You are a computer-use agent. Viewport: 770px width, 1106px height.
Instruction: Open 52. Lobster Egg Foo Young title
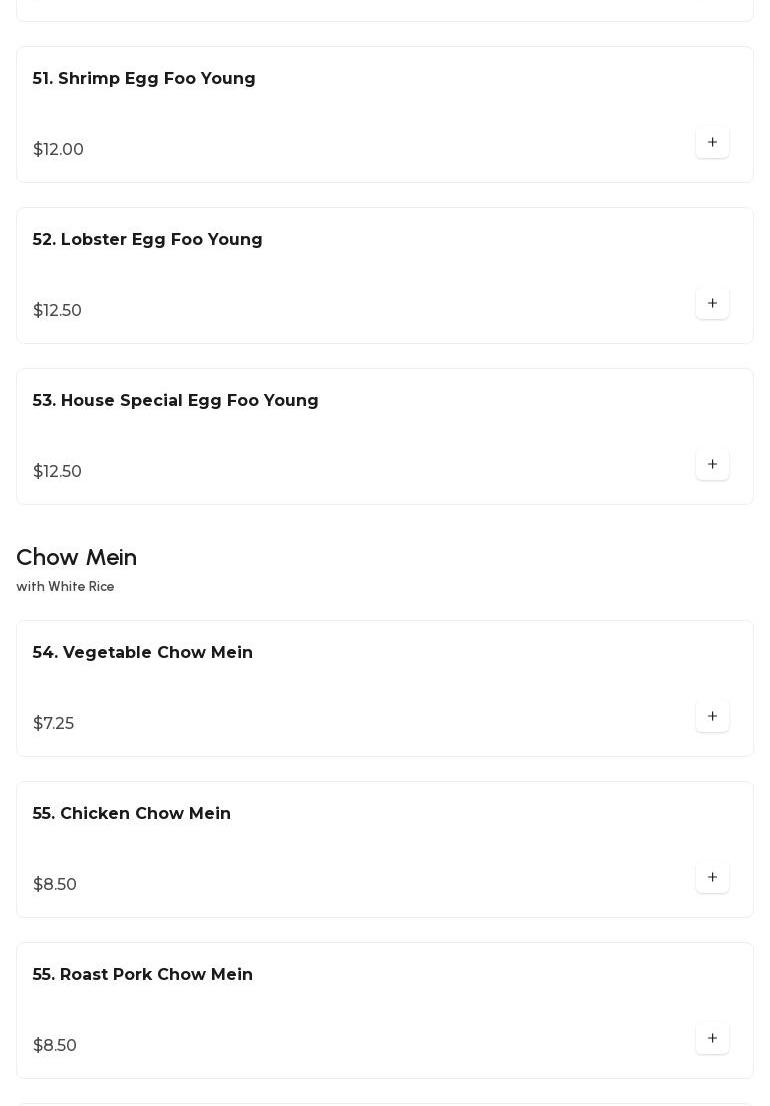point(147,240)
